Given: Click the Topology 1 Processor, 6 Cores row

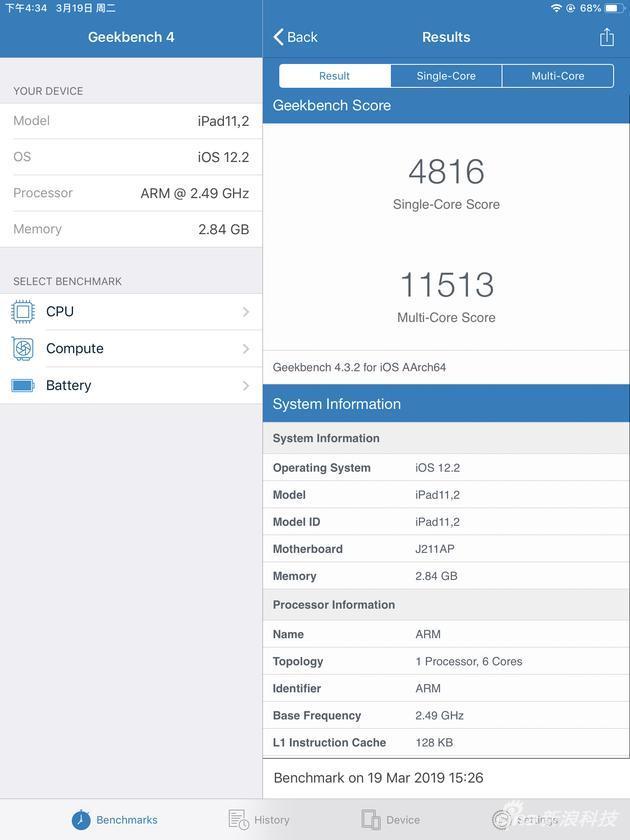Looking at the screenshot, I should tap(446, 662).
